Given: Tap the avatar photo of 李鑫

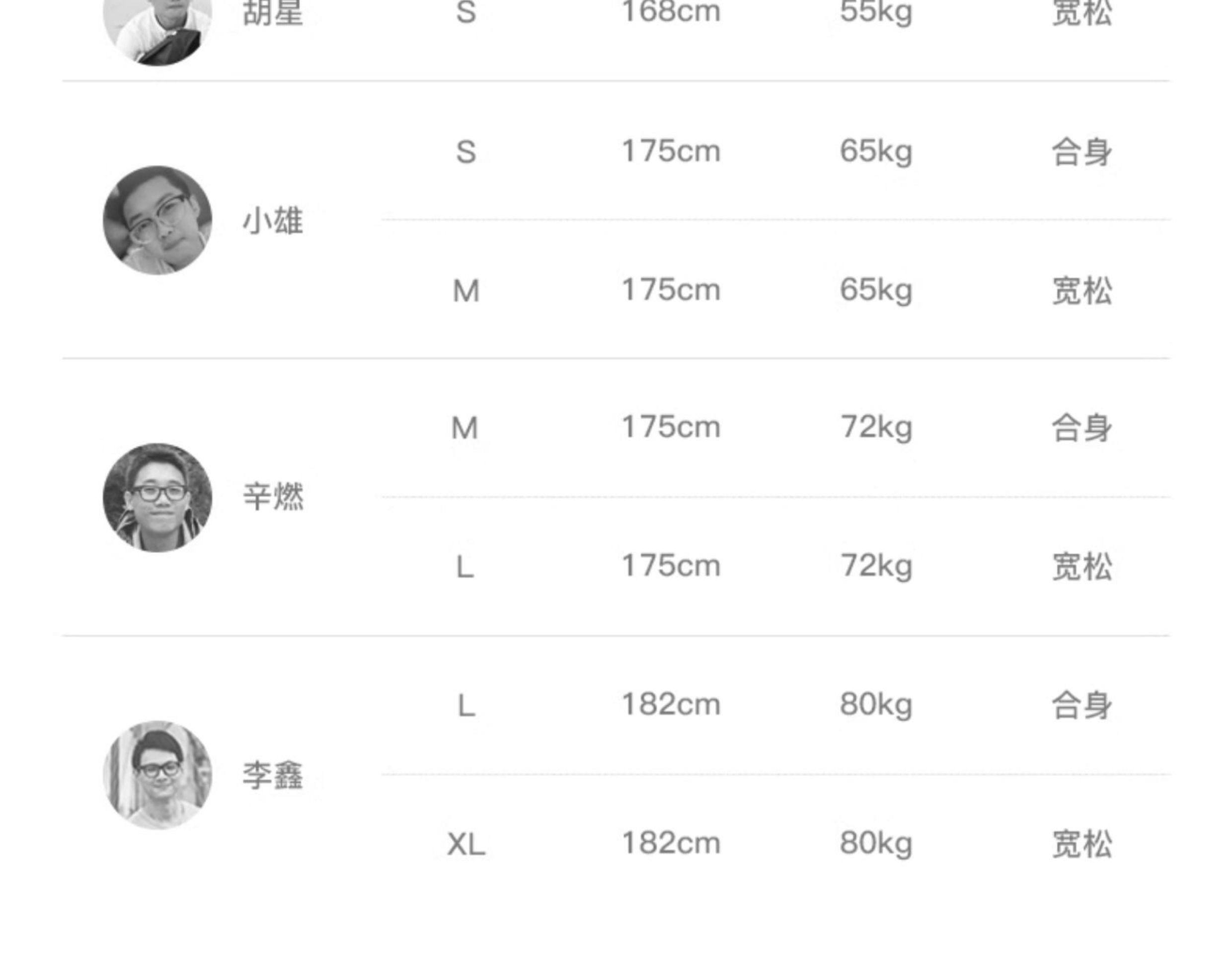Looking at the screenshot, I should coord(157,774).
